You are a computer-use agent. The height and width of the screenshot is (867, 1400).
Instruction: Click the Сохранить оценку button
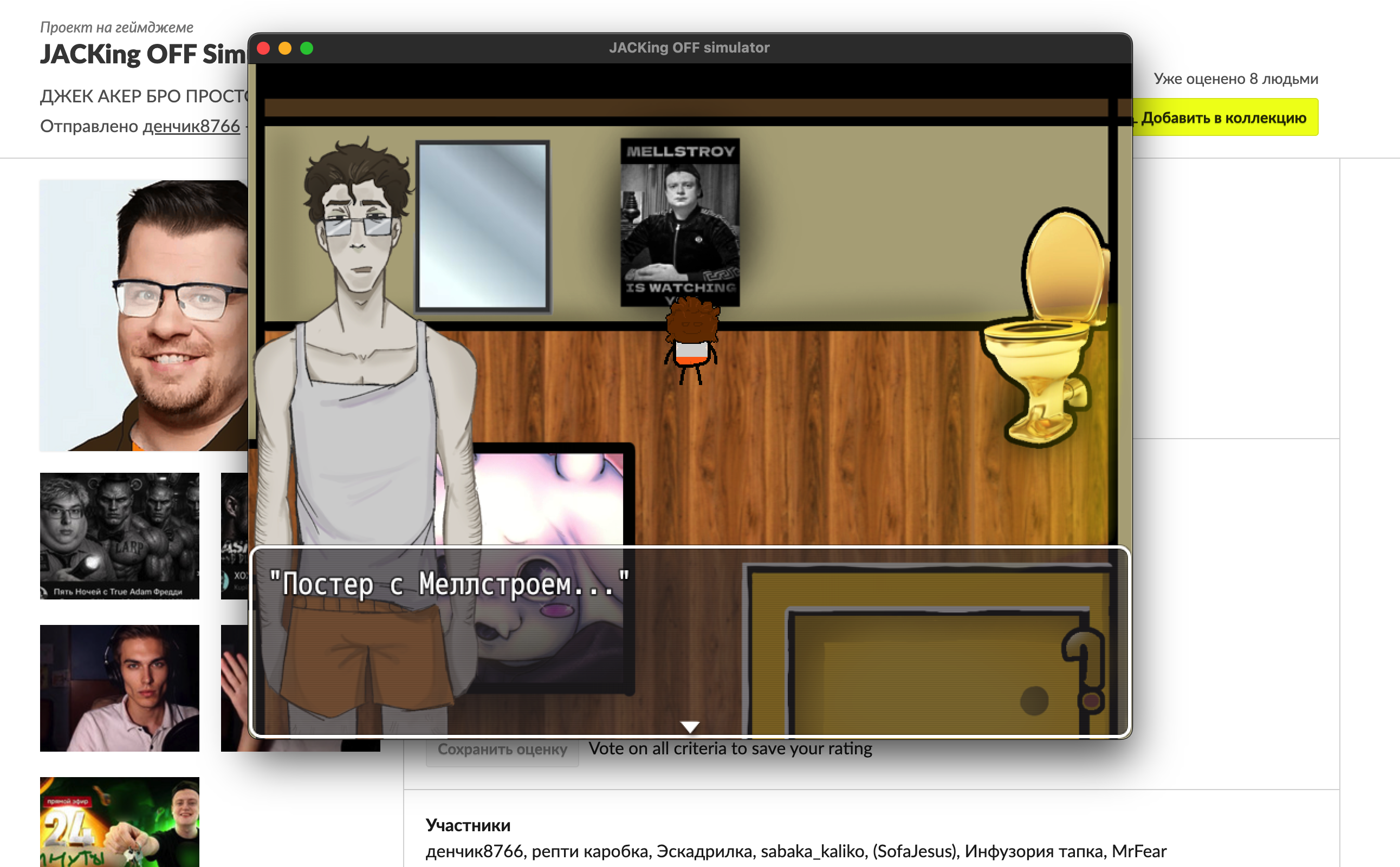[502, 749]
